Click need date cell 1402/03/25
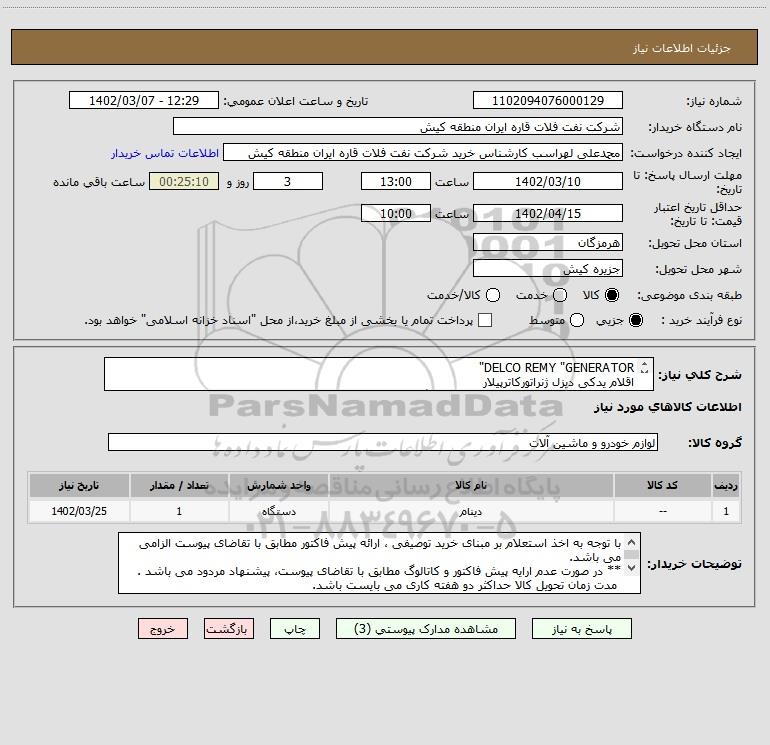Screen dimensions: 770x745 coord(79,511)
